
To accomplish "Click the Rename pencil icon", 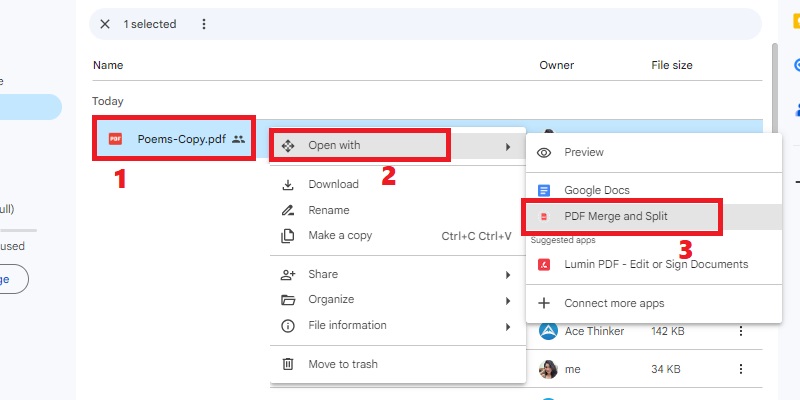I will coord(288,210).
